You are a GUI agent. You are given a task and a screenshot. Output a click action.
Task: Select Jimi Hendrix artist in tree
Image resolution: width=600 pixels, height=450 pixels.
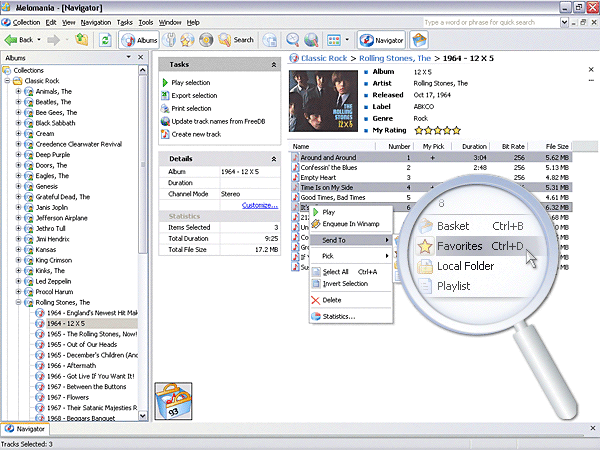point(52,239)
